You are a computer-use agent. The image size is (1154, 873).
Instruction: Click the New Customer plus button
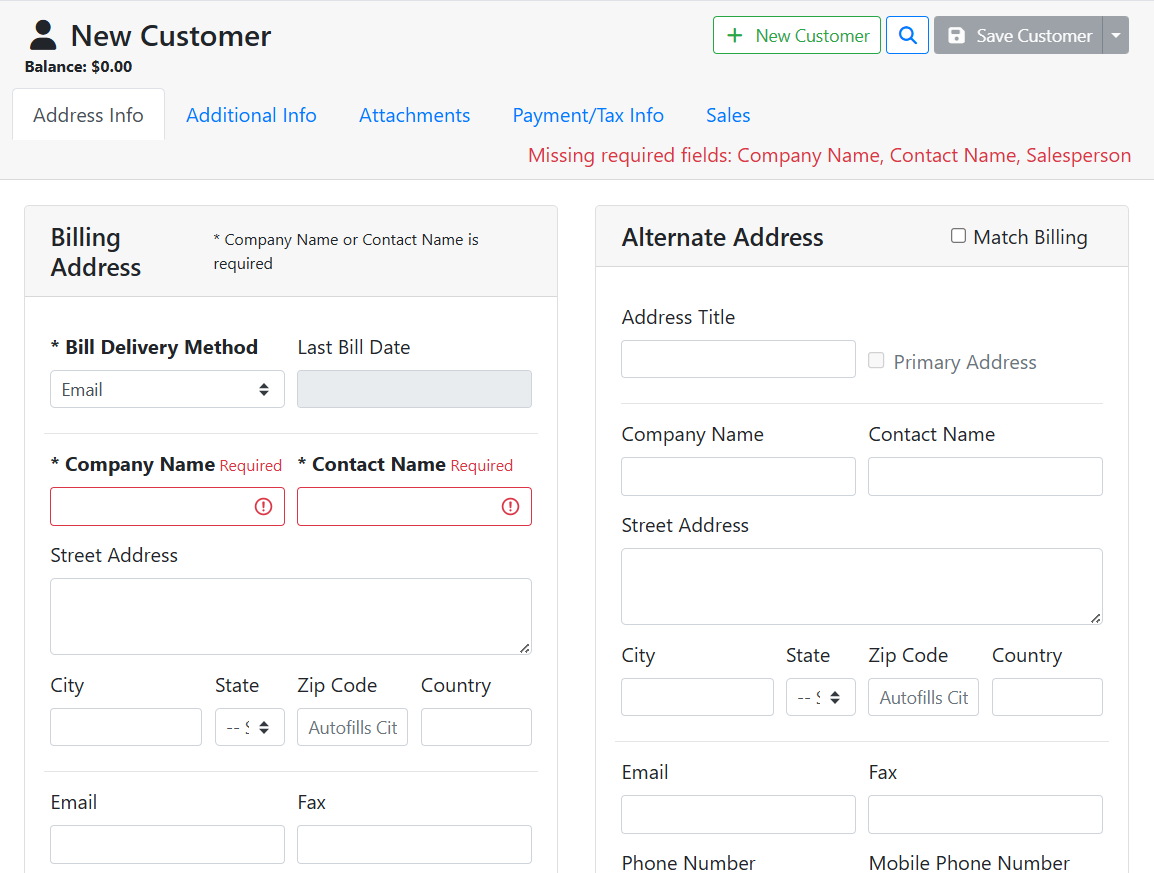(x=796, y=36)
